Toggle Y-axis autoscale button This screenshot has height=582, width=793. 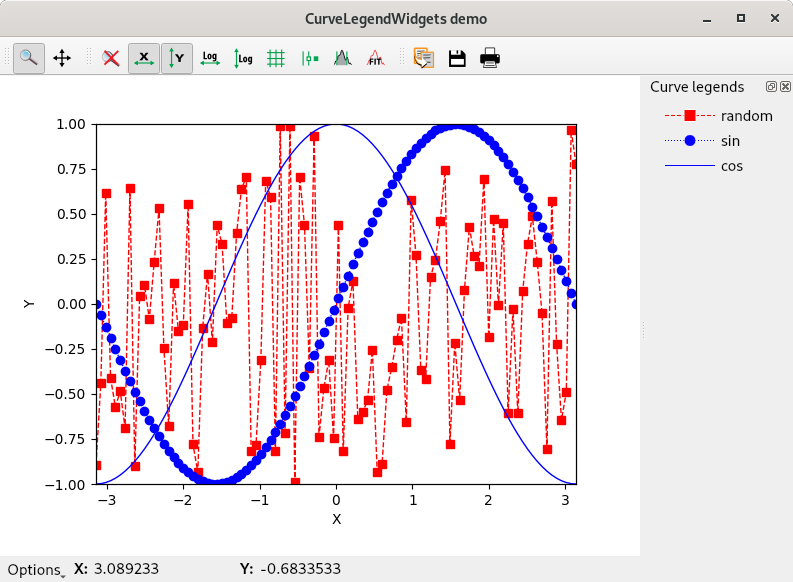pos(177,58)
